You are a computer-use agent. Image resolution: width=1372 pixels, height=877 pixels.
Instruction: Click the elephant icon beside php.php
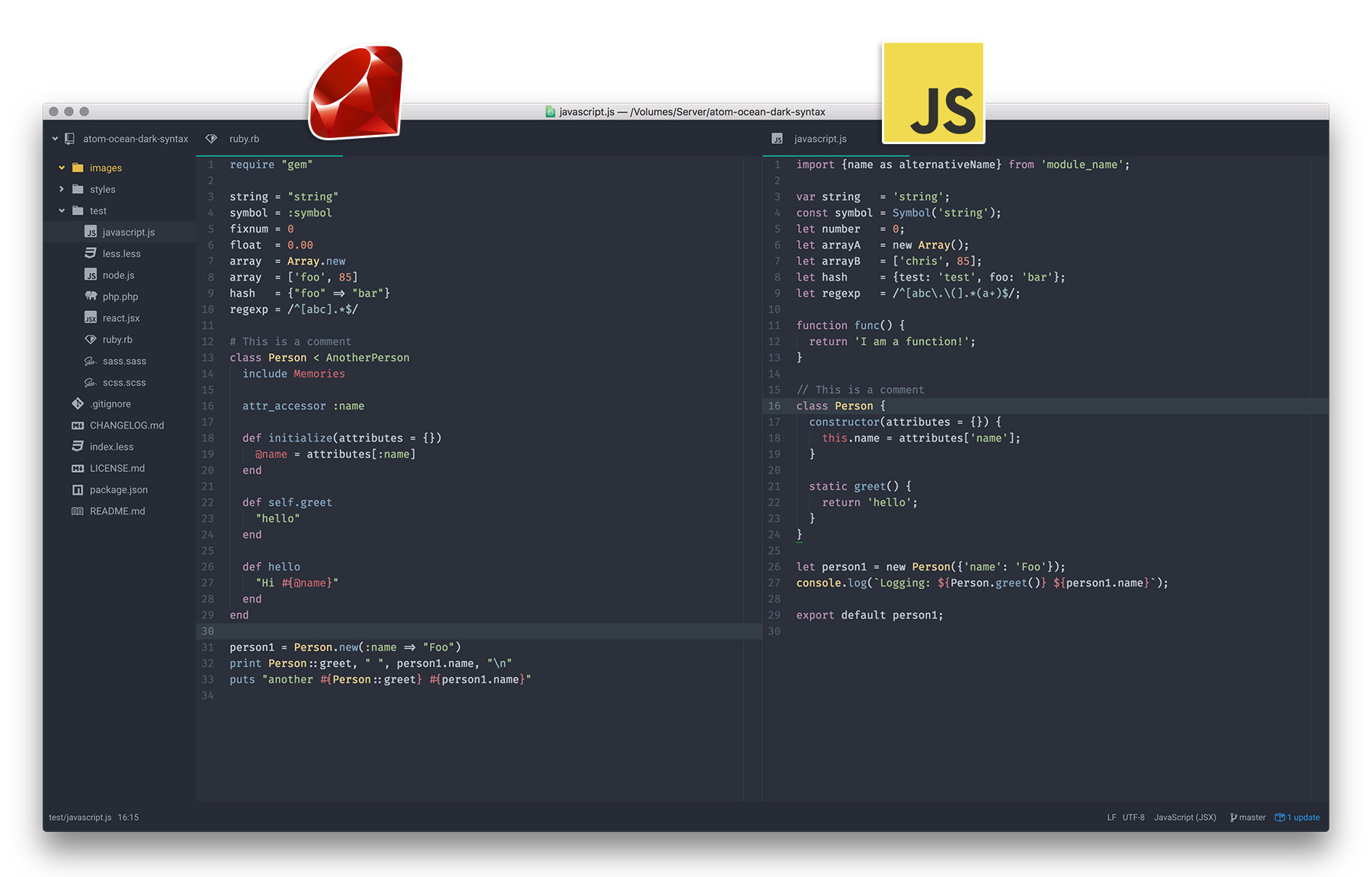[91, 297]
